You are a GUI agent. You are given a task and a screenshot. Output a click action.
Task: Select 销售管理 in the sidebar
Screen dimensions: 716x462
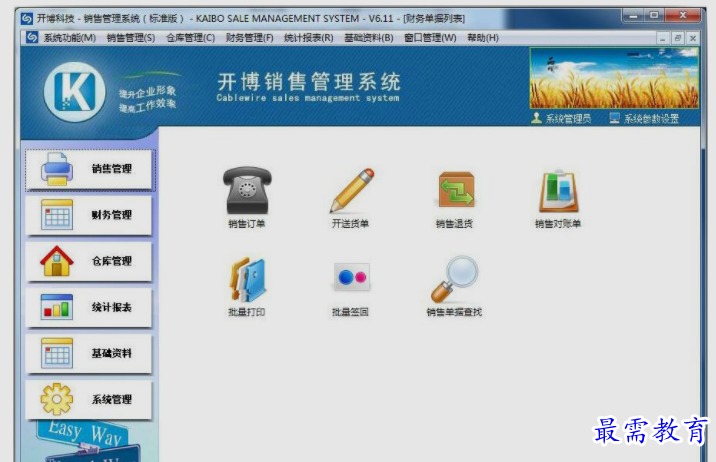(89, 169)
